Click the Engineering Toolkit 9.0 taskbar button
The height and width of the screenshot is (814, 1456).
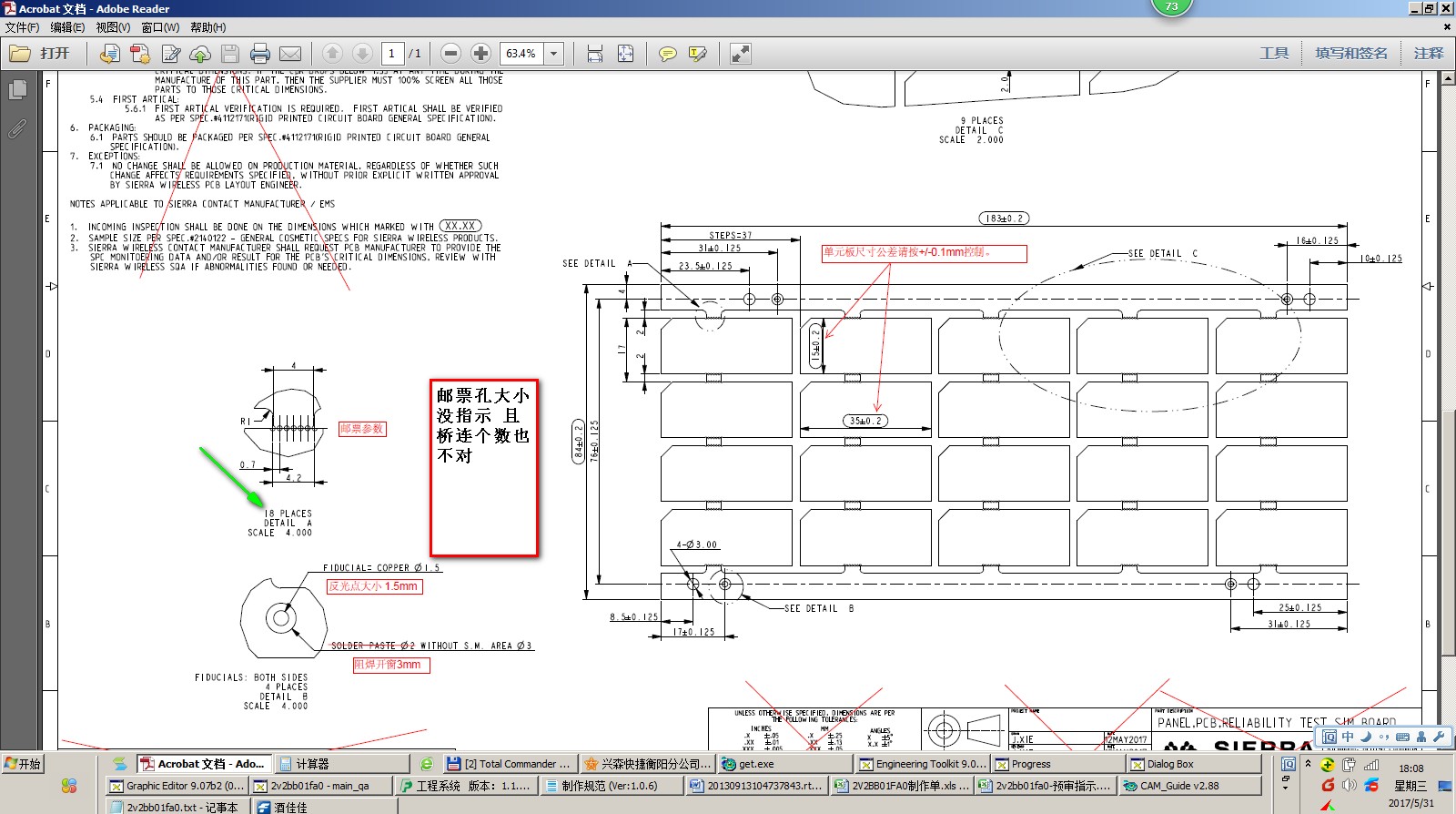(x=922, y=764)
